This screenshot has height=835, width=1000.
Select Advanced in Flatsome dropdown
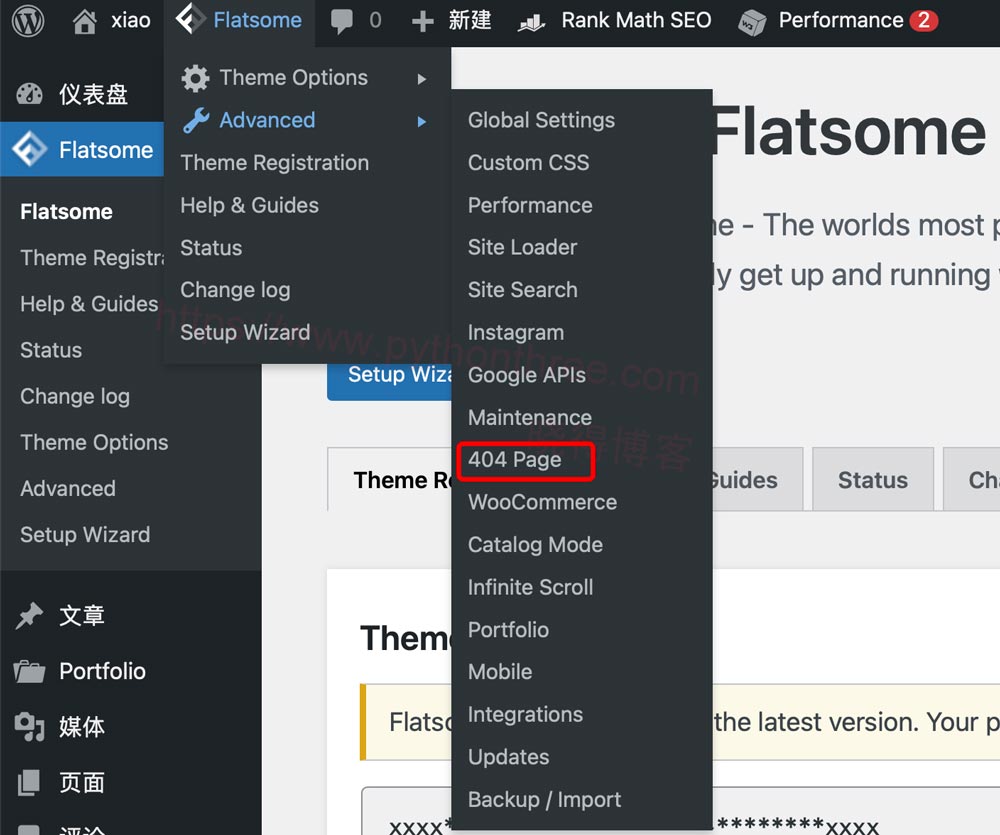pos(267,120)
